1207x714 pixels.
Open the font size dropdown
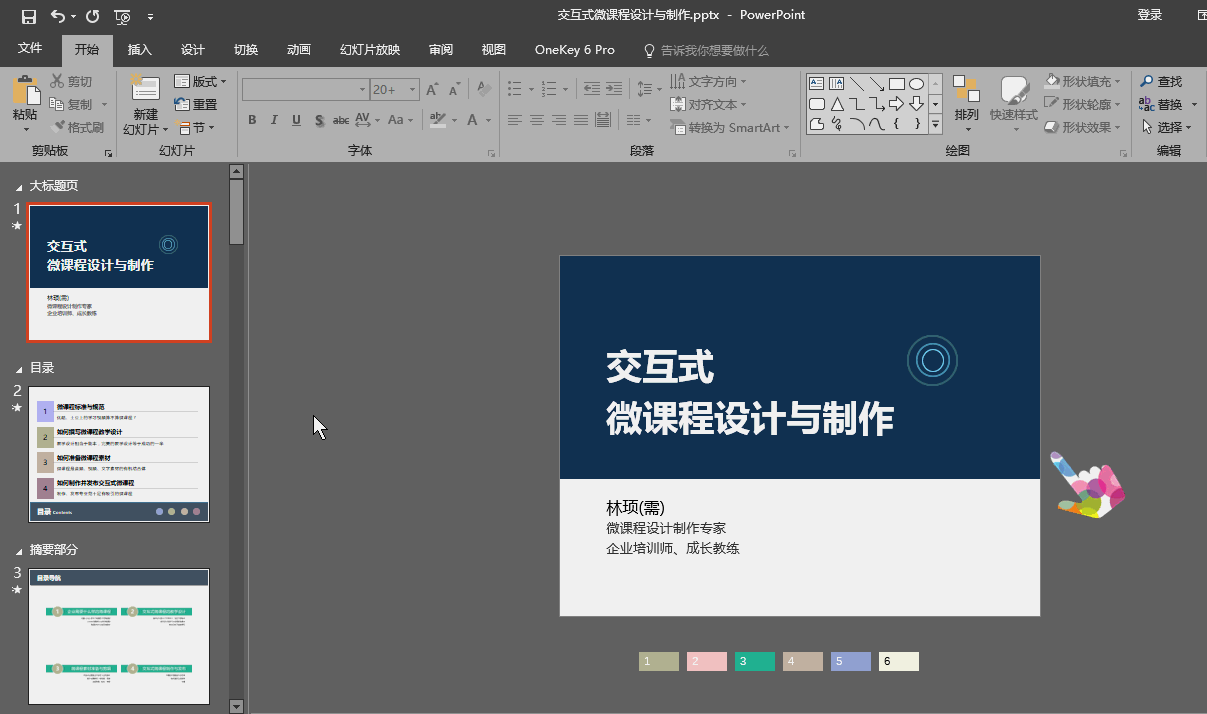(412, 90)
